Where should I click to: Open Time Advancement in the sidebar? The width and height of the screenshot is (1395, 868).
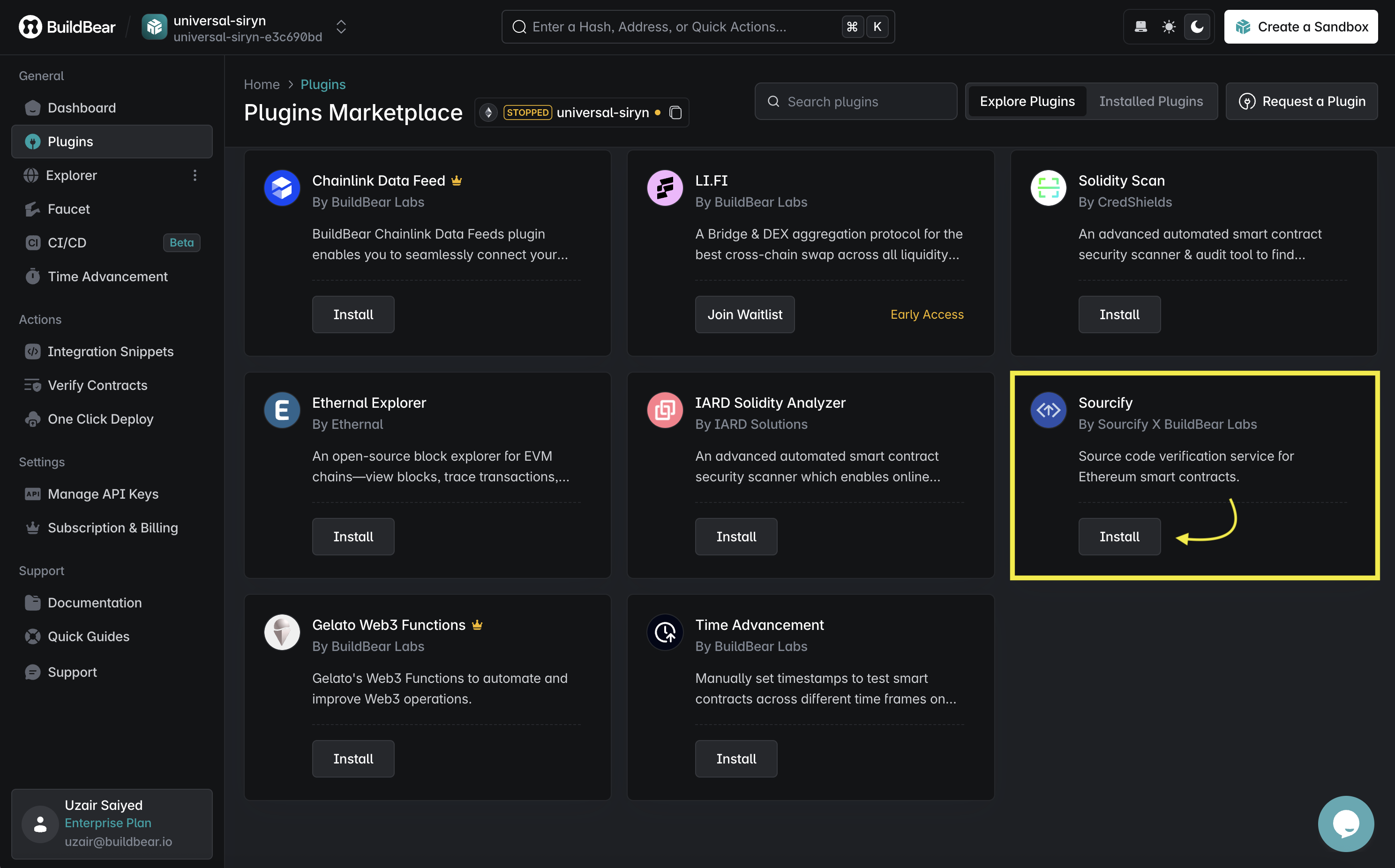[x=112, y=277]
